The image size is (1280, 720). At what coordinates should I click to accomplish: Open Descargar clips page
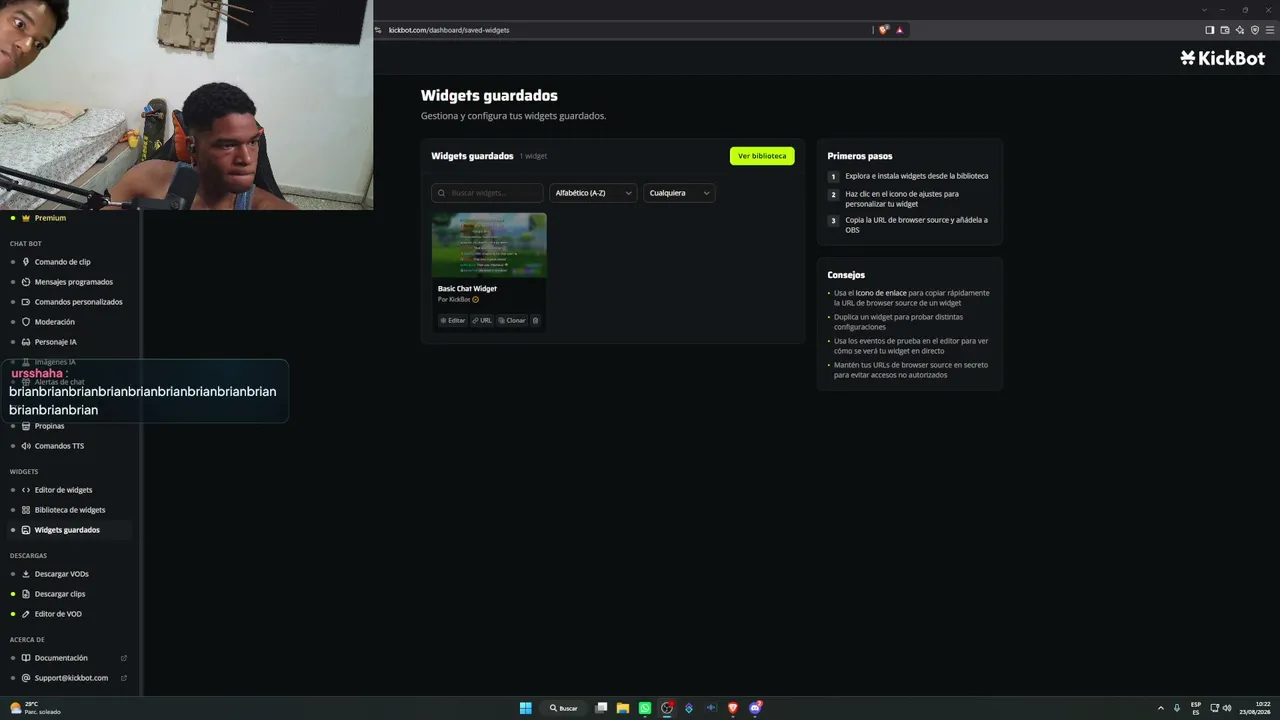click(68, 594)
